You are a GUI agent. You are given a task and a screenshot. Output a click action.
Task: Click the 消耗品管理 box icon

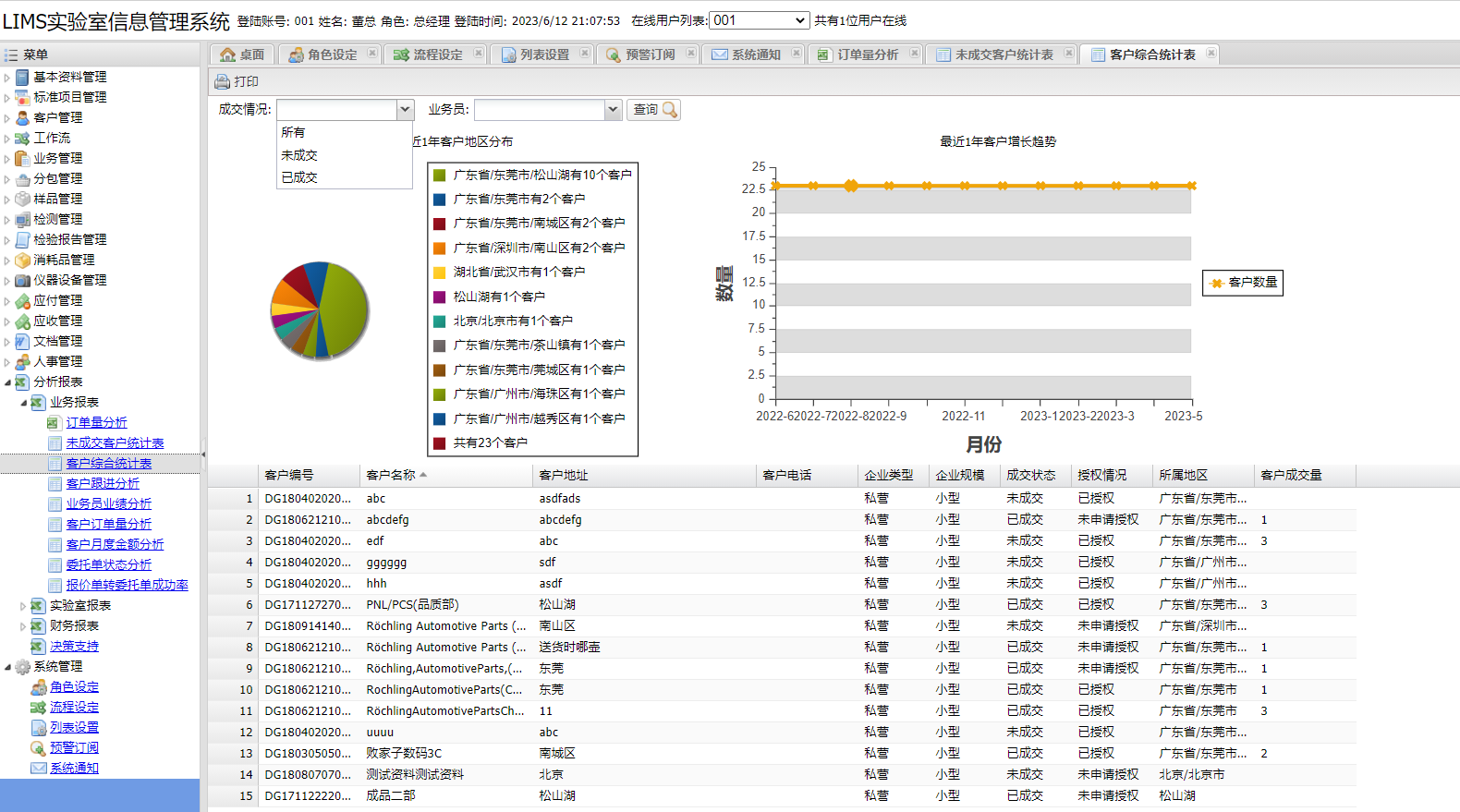click(x=22, y=260)
